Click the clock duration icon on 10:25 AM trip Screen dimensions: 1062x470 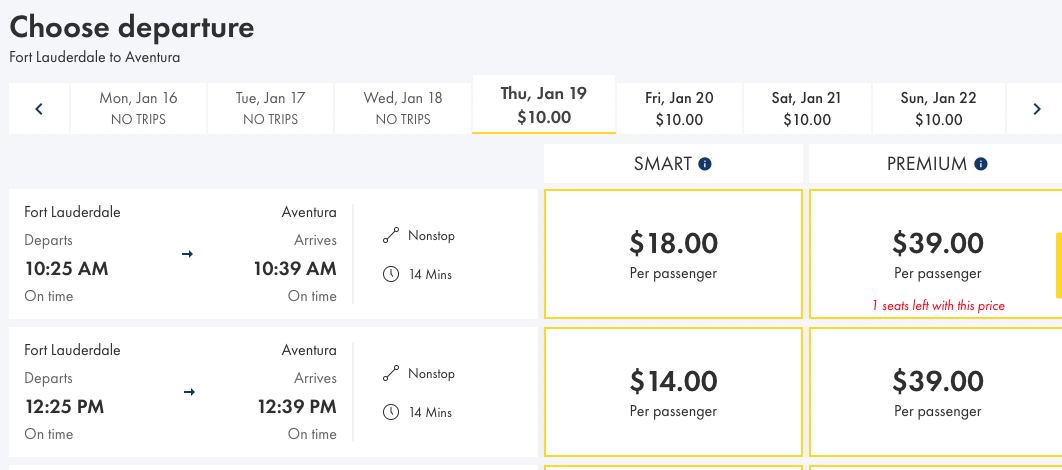pyautogui.click(x=391, y=274)
